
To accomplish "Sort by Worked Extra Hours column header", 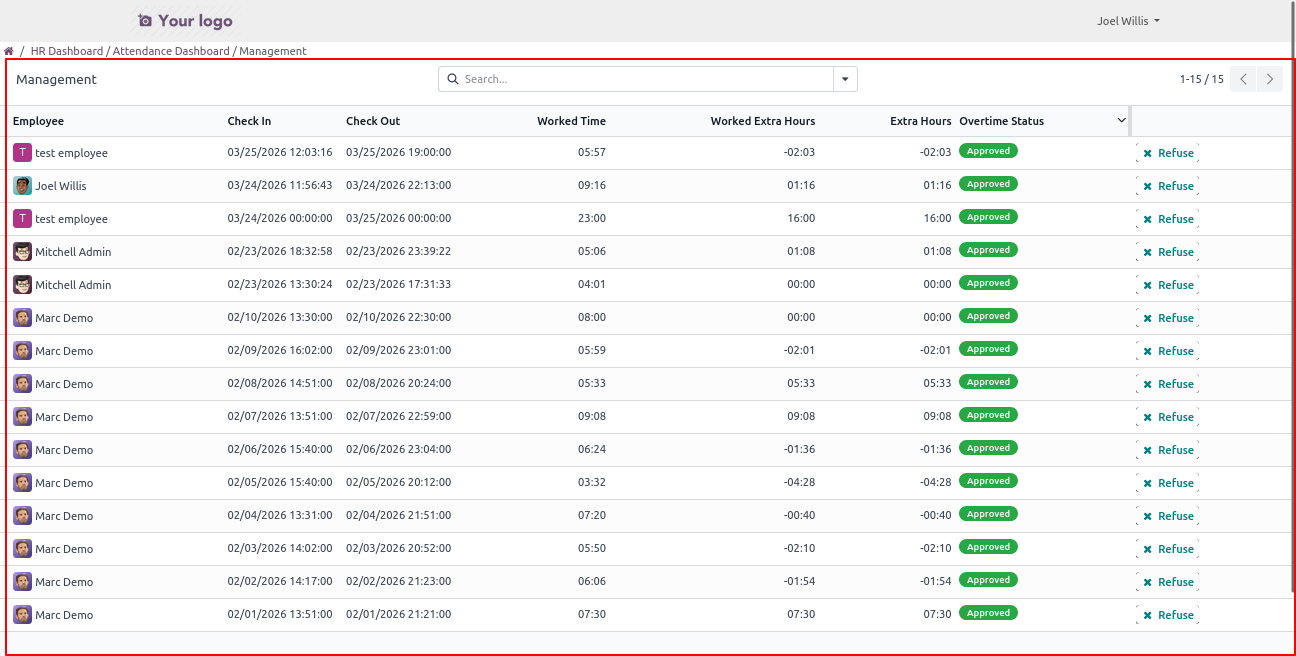I will click(762, 121).
